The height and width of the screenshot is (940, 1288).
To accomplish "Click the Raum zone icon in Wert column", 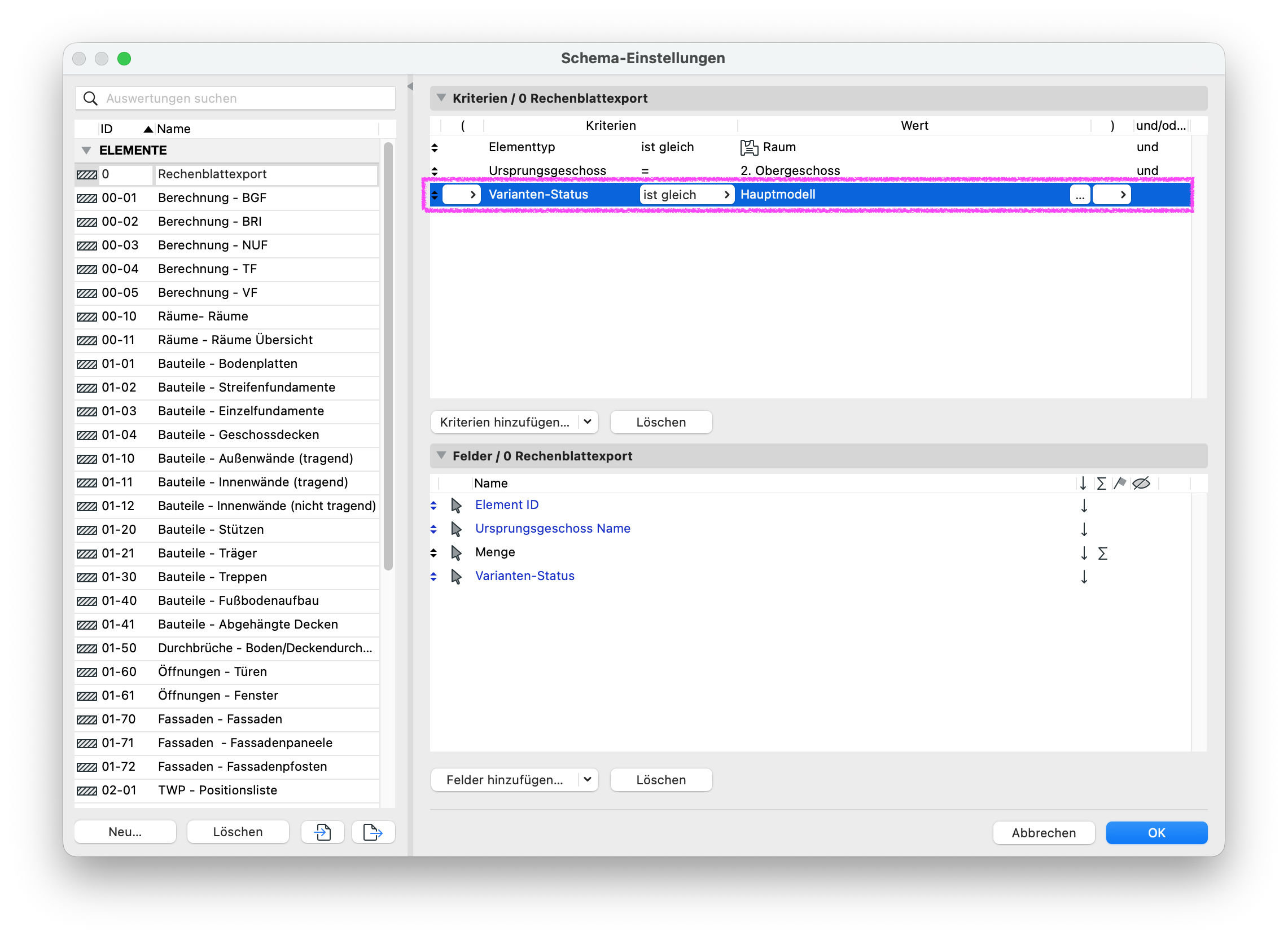I will coord(748,147).
